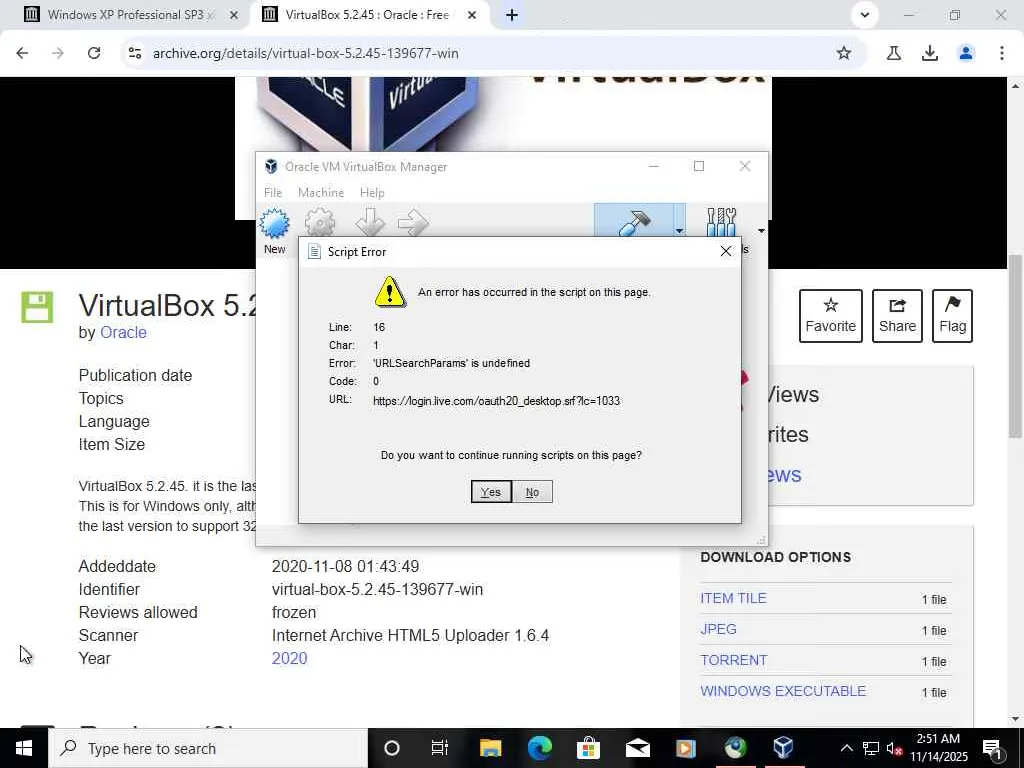Show hidden system tray icons

(x=846, y=748)
